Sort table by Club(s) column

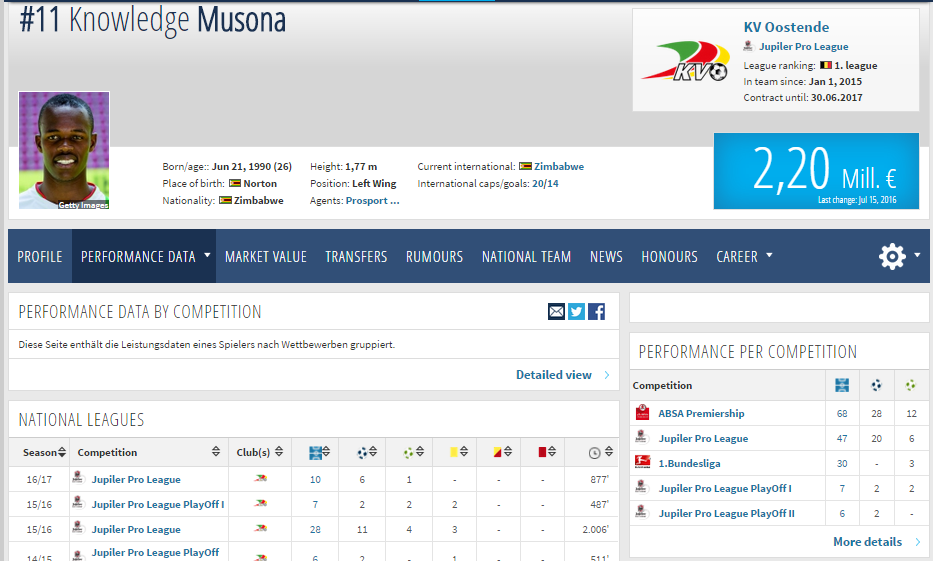pos(259,452)
